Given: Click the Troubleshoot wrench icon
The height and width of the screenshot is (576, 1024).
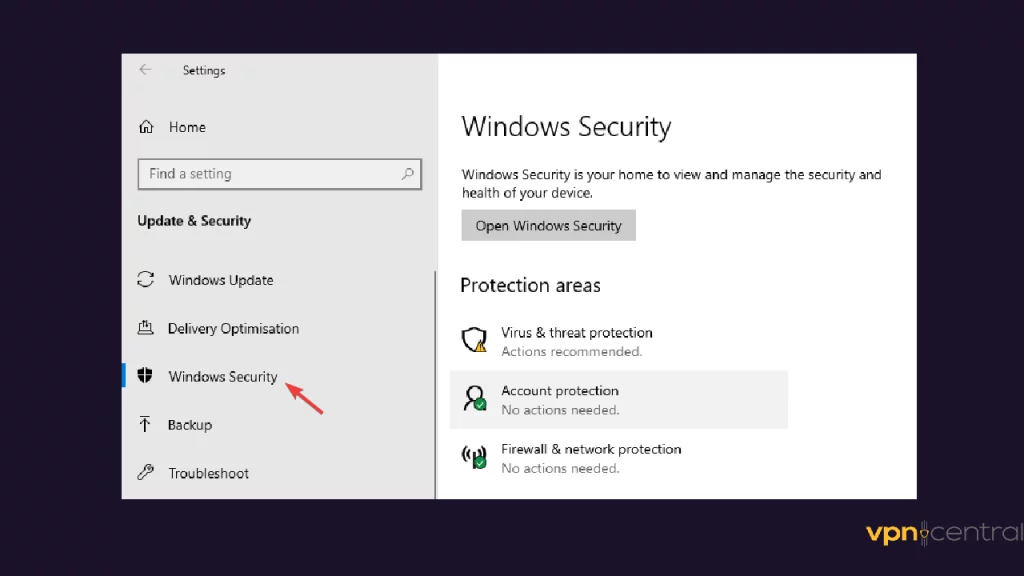Looking at the screenshot, I should (x=146, y=473).
